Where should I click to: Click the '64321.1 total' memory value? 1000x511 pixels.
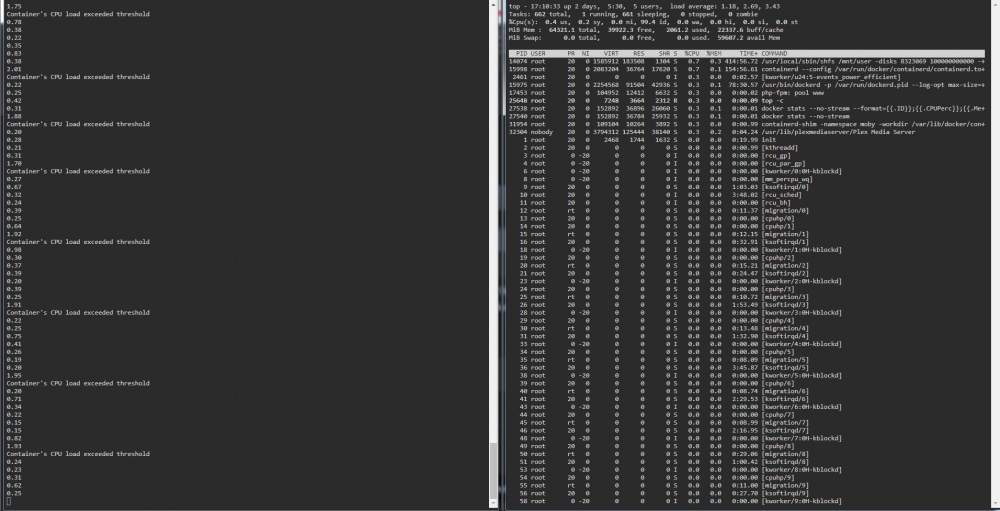(x=573, y=30)
